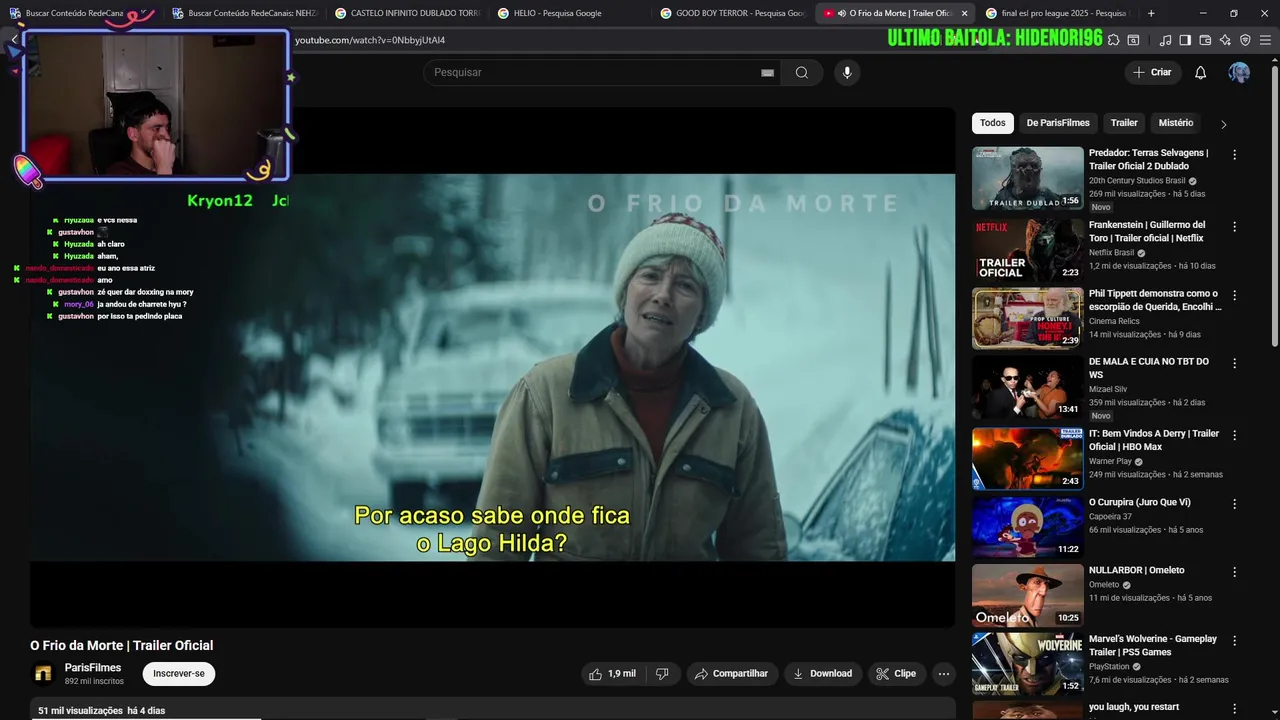Image resolution: width=1280 pixels, height=720 pixels.
Task: Open browser extensions puzzle icon
Action: click(x=1113, y=40)
